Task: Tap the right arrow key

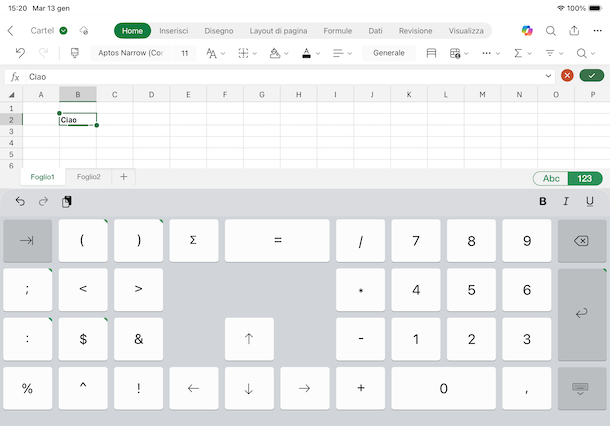Action: click(305, 388)
